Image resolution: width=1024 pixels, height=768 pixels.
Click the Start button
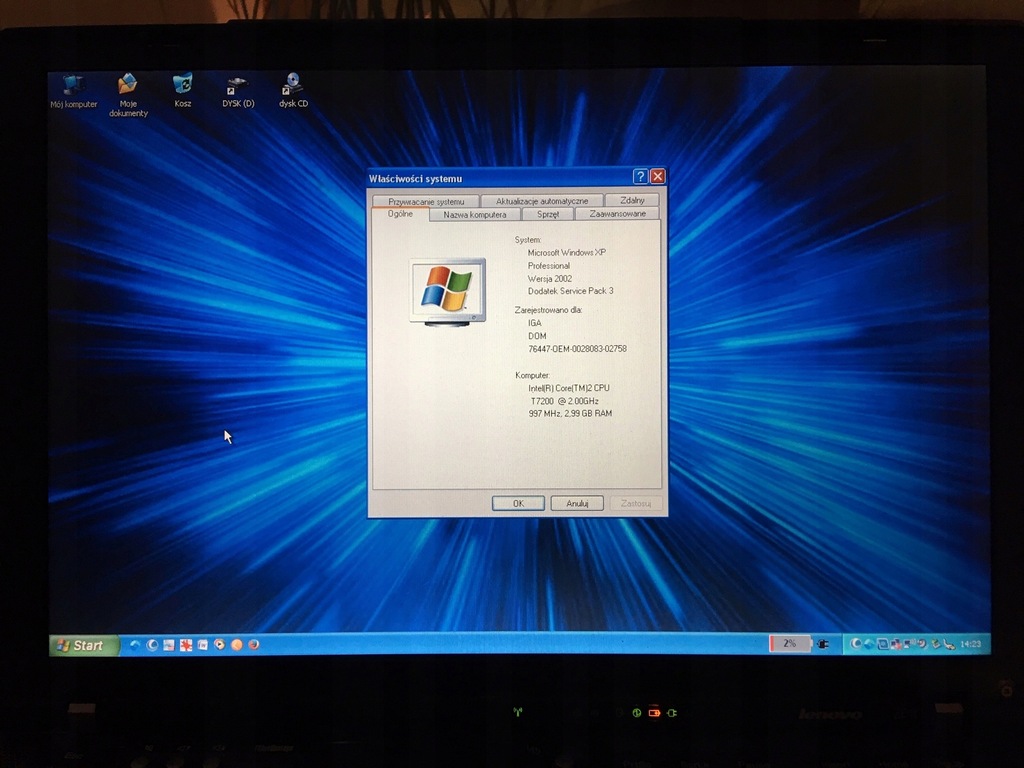pyautogui.click(x=85, y=645)
